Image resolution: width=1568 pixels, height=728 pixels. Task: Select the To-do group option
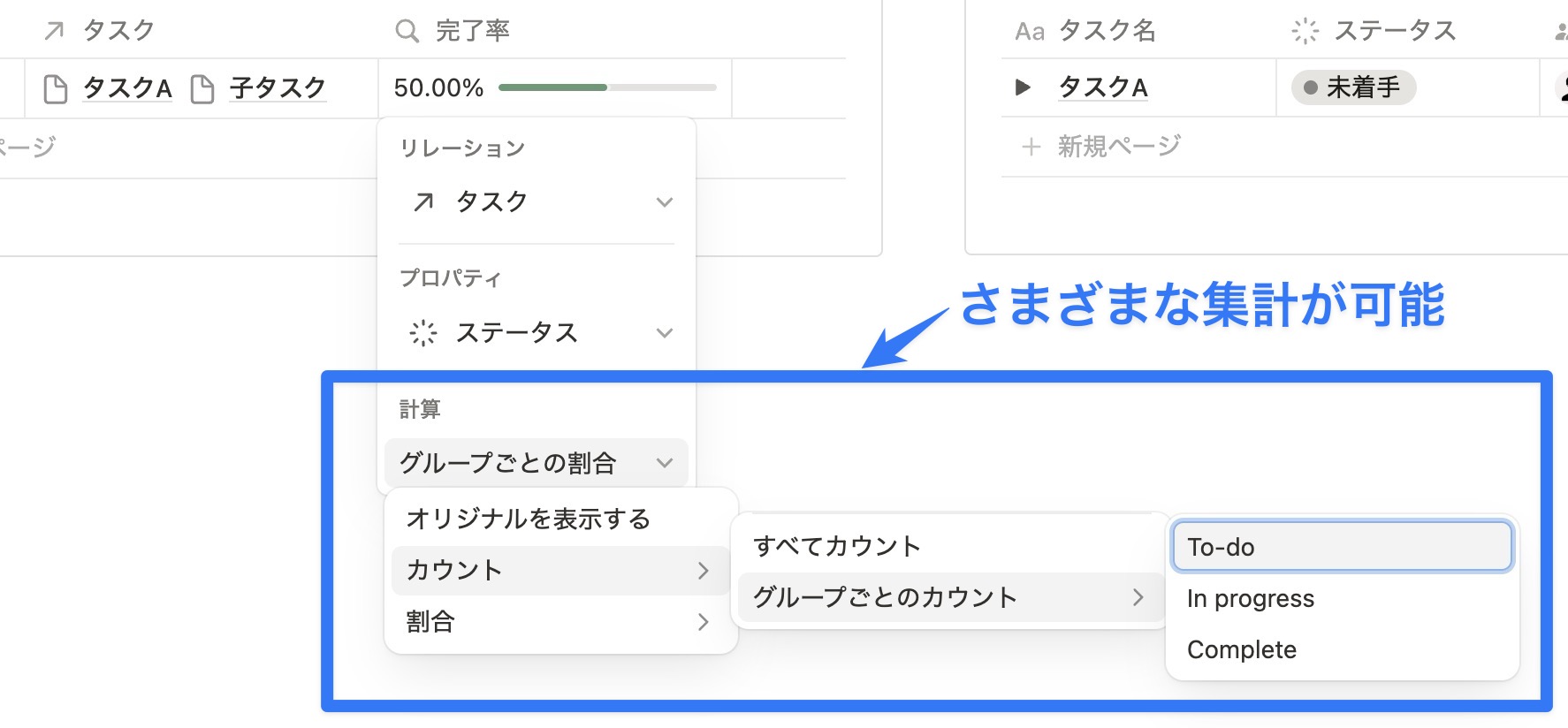[1342, 547]
